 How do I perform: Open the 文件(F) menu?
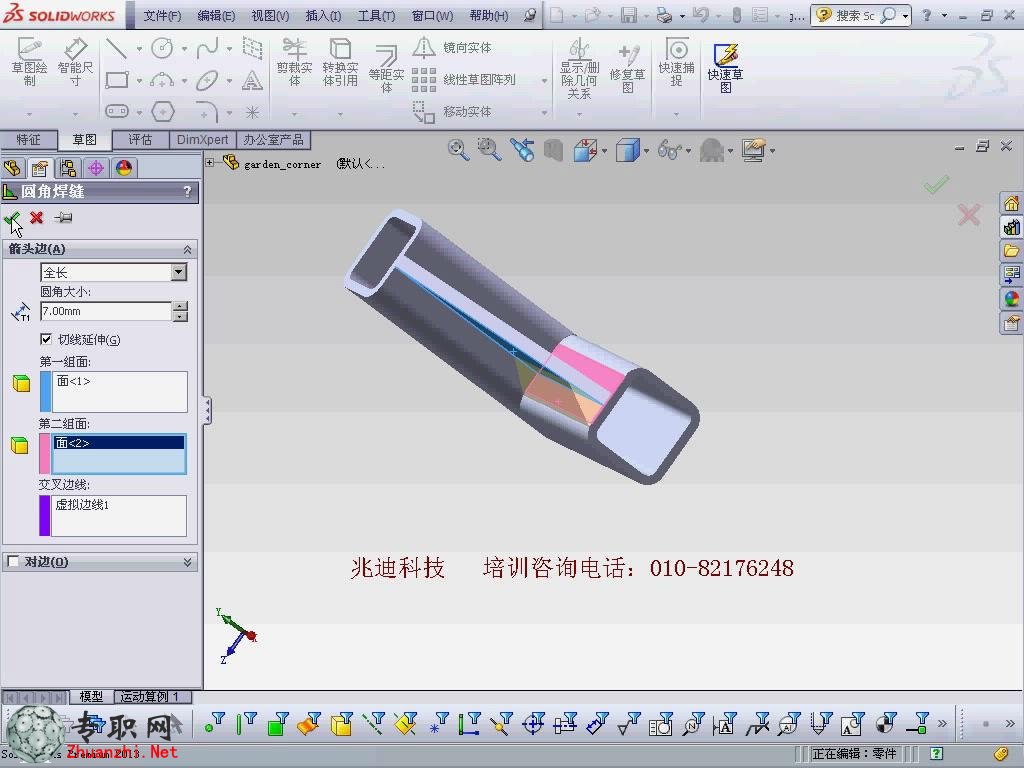pyautogui.click(x=162, y=16)
